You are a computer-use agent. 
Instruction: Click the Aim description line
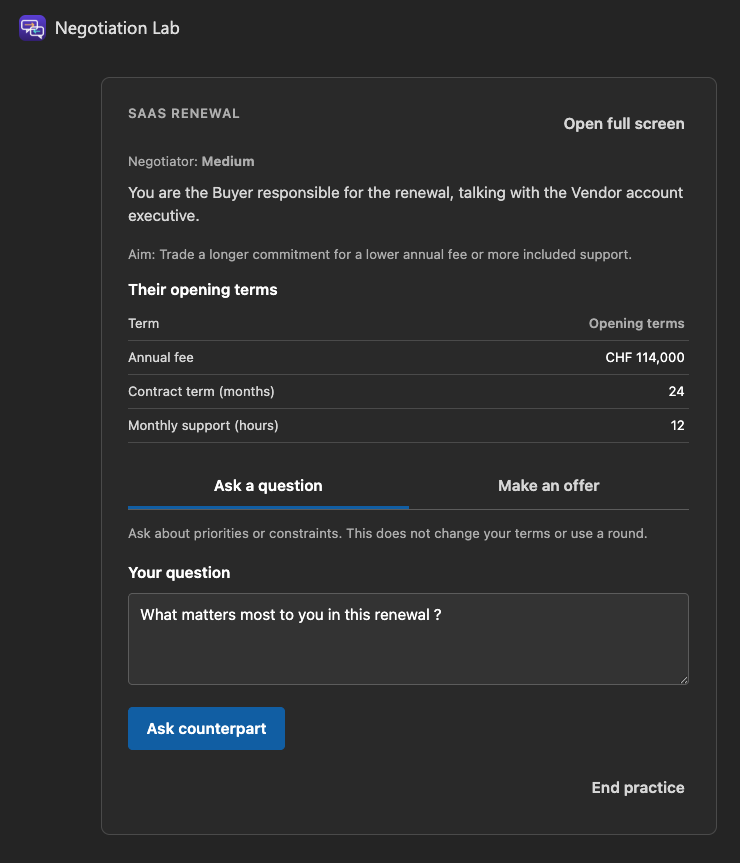point(380,254)
